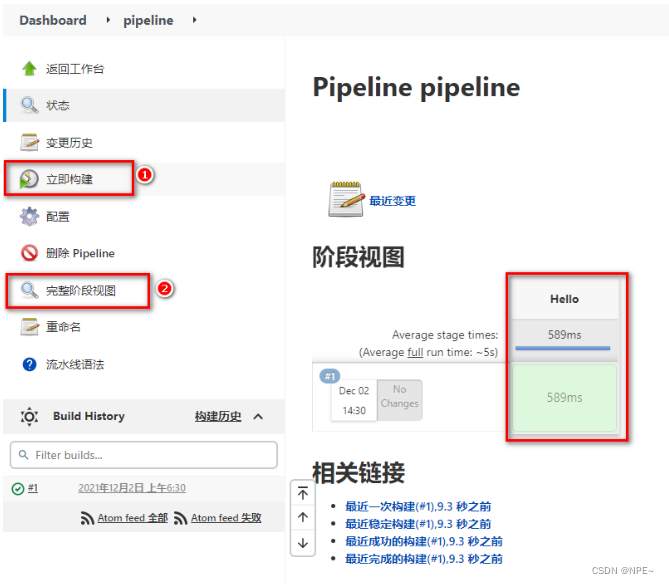
Task: Click the green 589ms stage cell for build #1
Action: pos(564,398)
